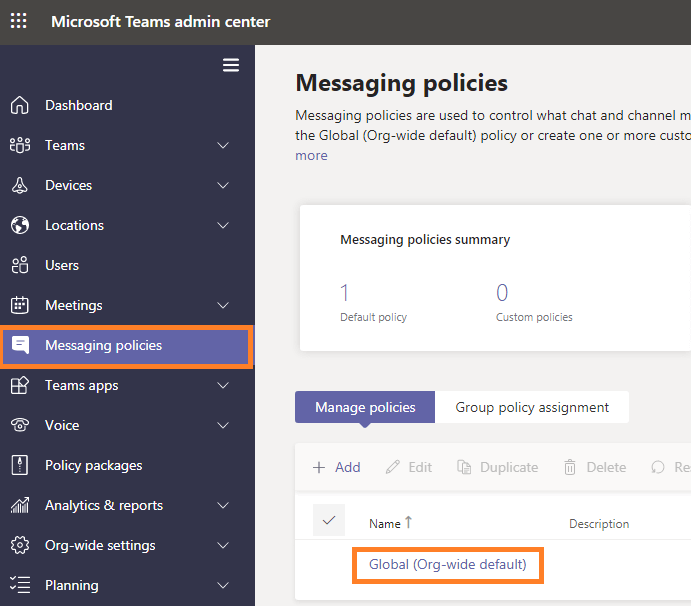Click the Teams people icon

[20, 145]
